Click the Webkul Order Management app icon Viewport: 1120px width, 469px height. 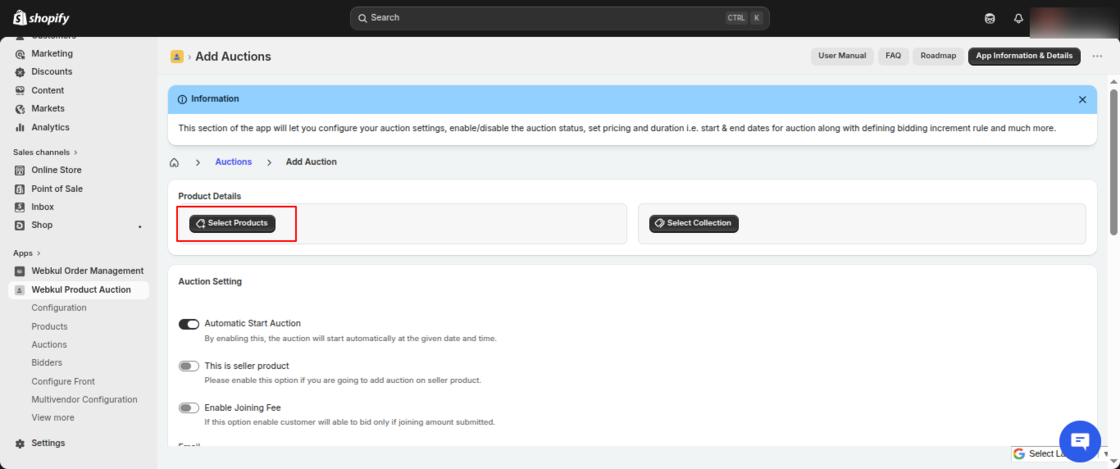click(19, 271)
